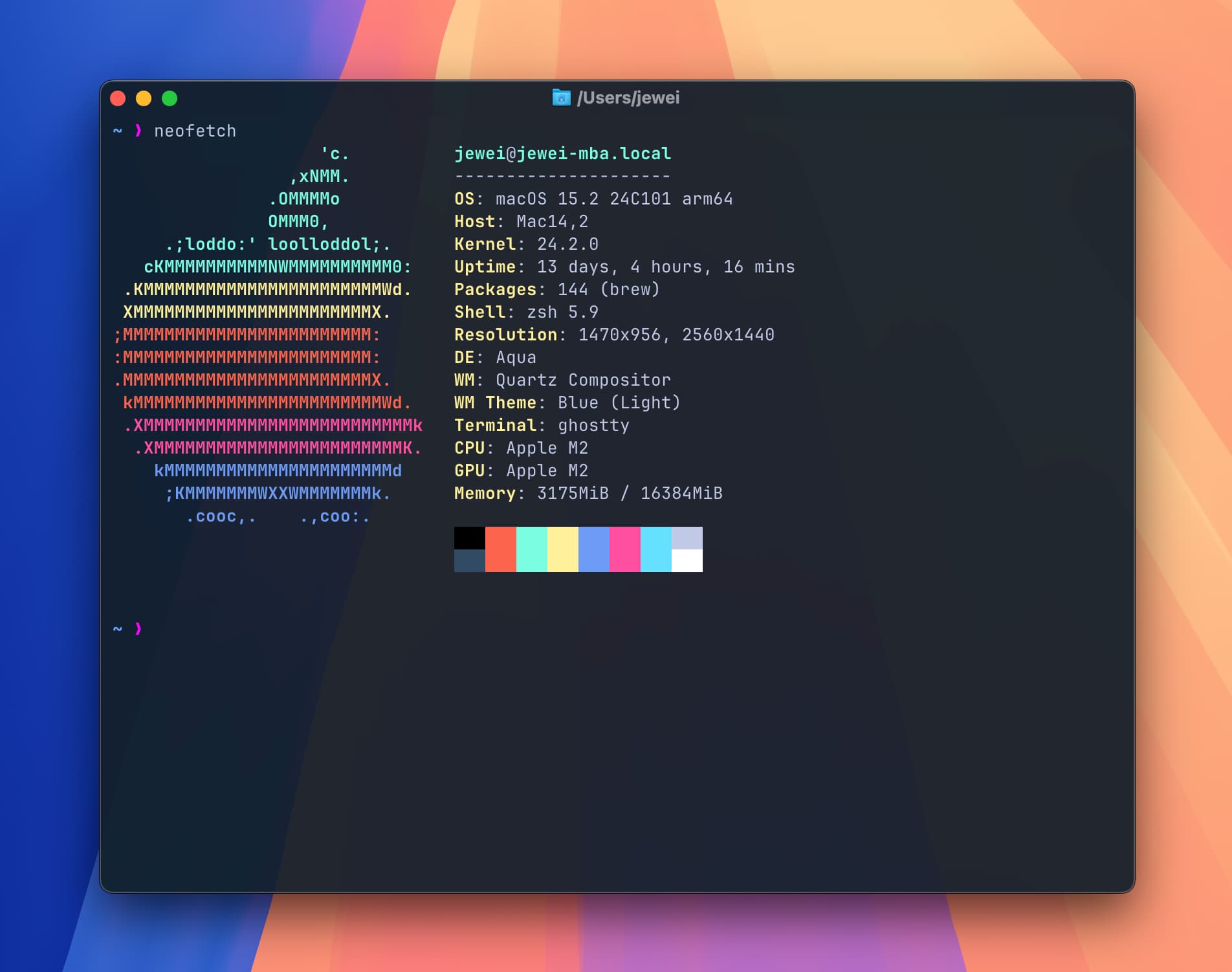The height and width of the screenshot is (972, 1232).
Task: Click the dashed separator under hostname
Action: (x=562, y=177)
